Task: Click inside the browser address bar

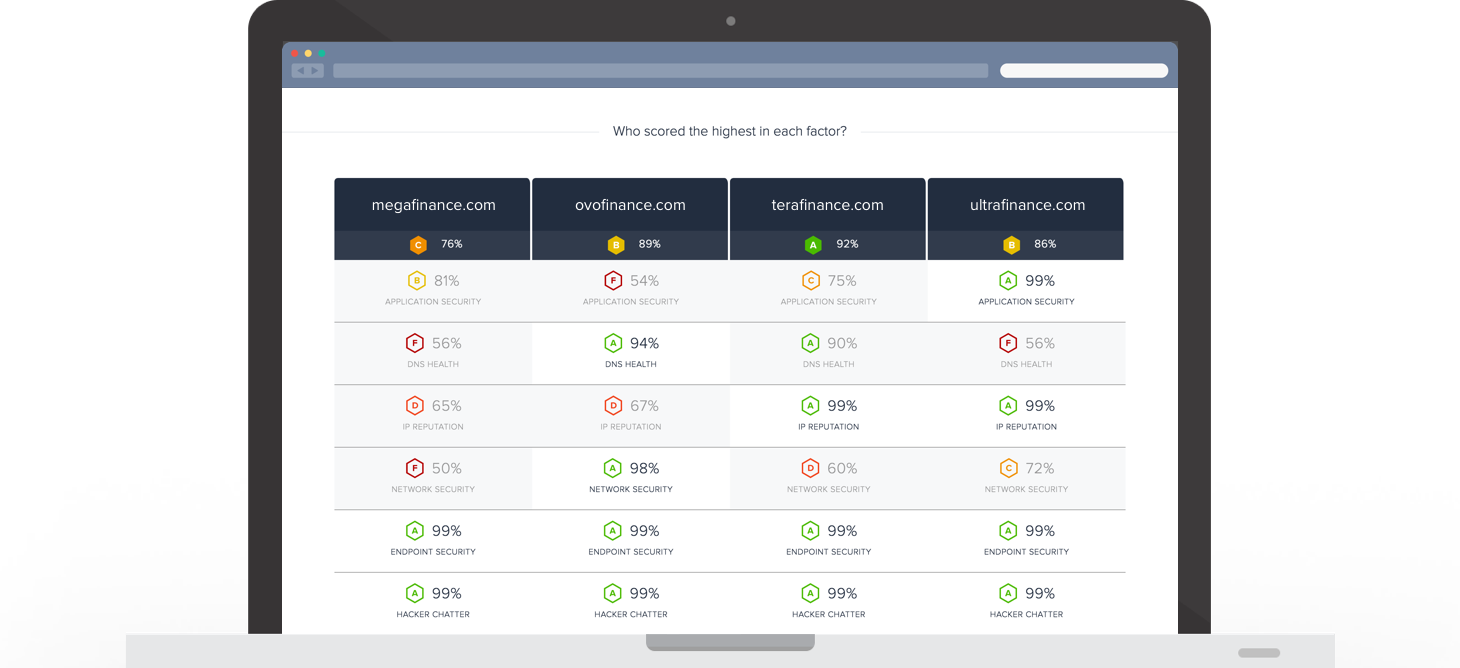Action: click(x=660, y=70)
